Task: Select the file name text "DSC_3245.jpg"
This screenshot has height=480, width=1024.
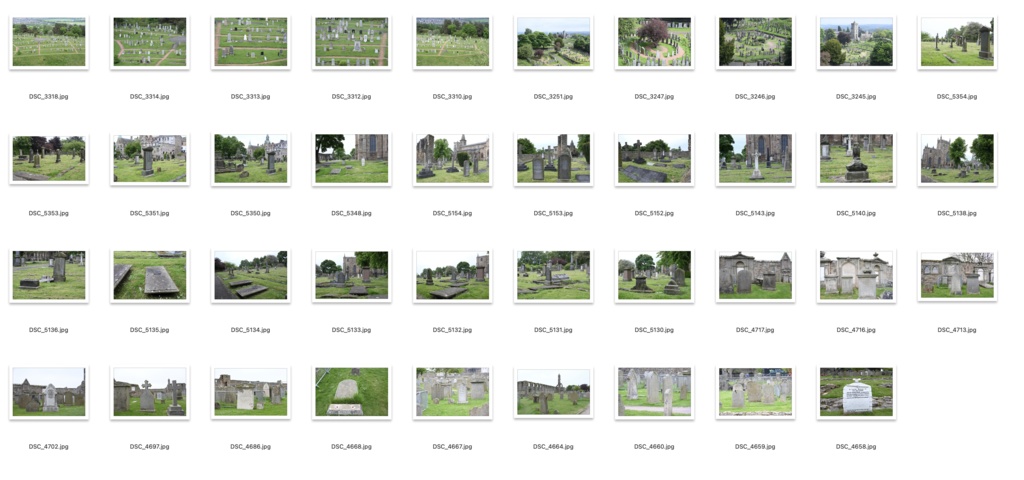Action: coord(856,97)
